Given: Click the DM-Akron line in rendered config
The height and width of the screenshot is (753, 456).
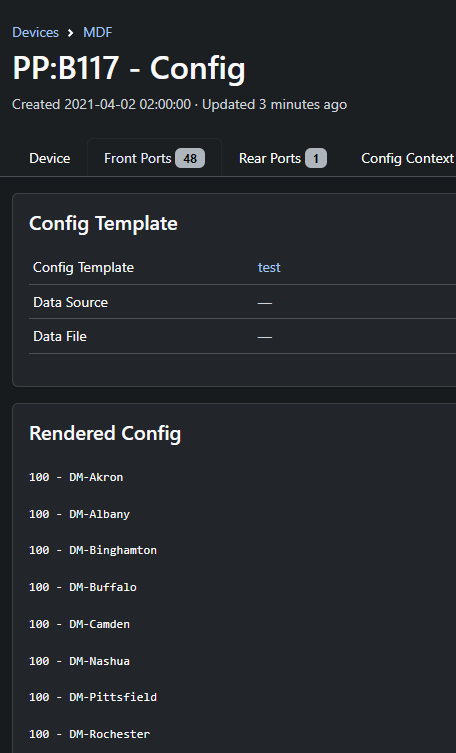Looking at the screenshot, I should (76, 477).
